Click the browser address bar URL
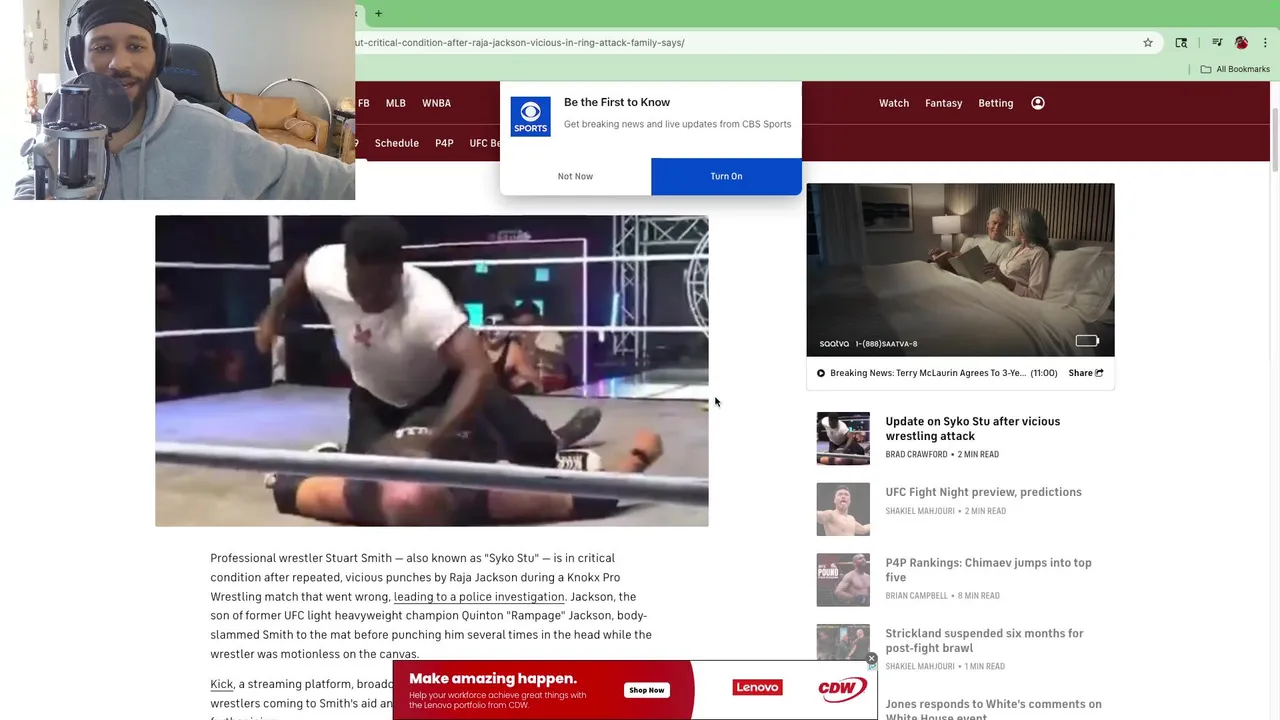This screenshot has width=1280, height=720. [520, 43]
